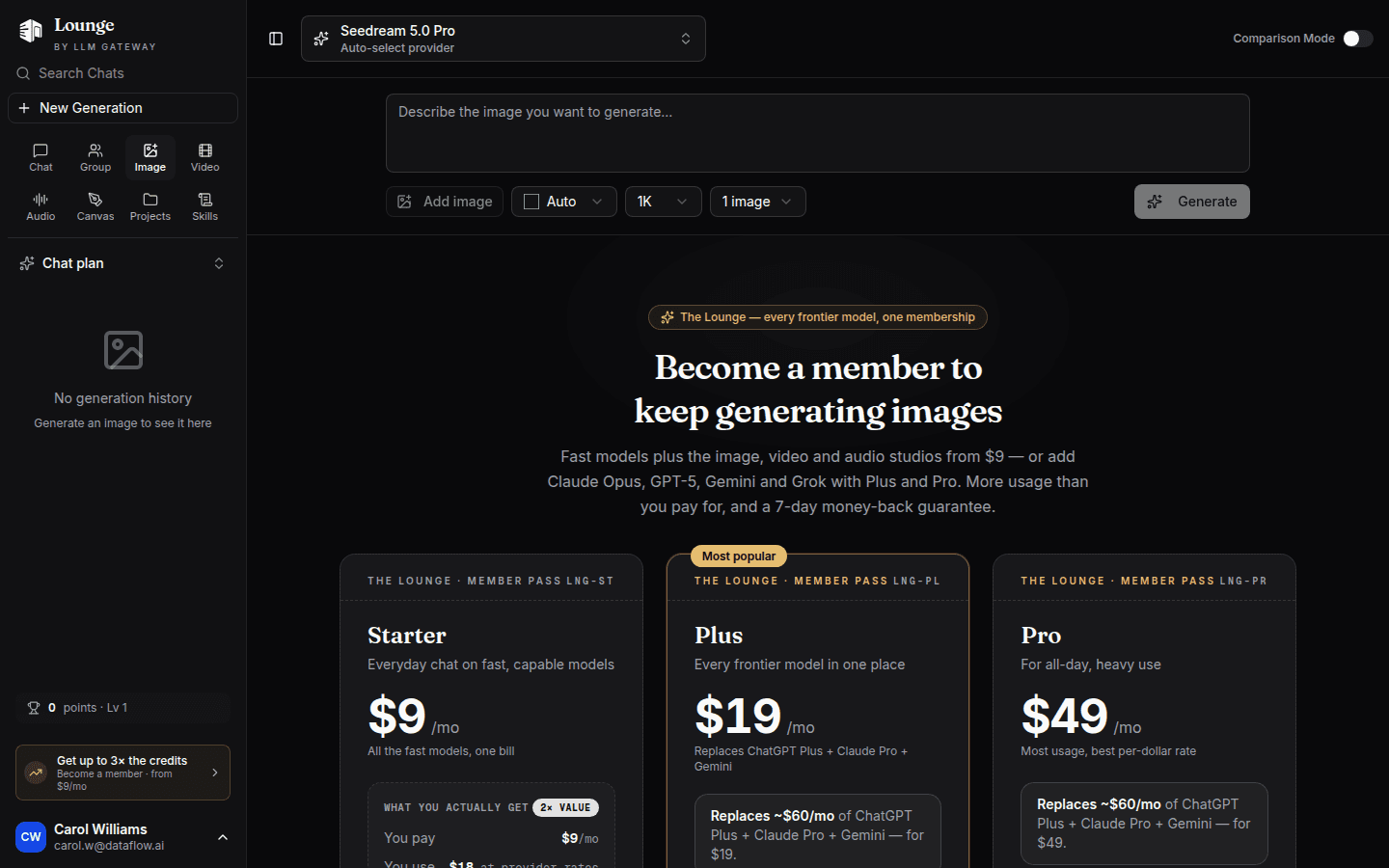Switch to Chat mode
The image size is (1389, 868).
pos(41,157)
